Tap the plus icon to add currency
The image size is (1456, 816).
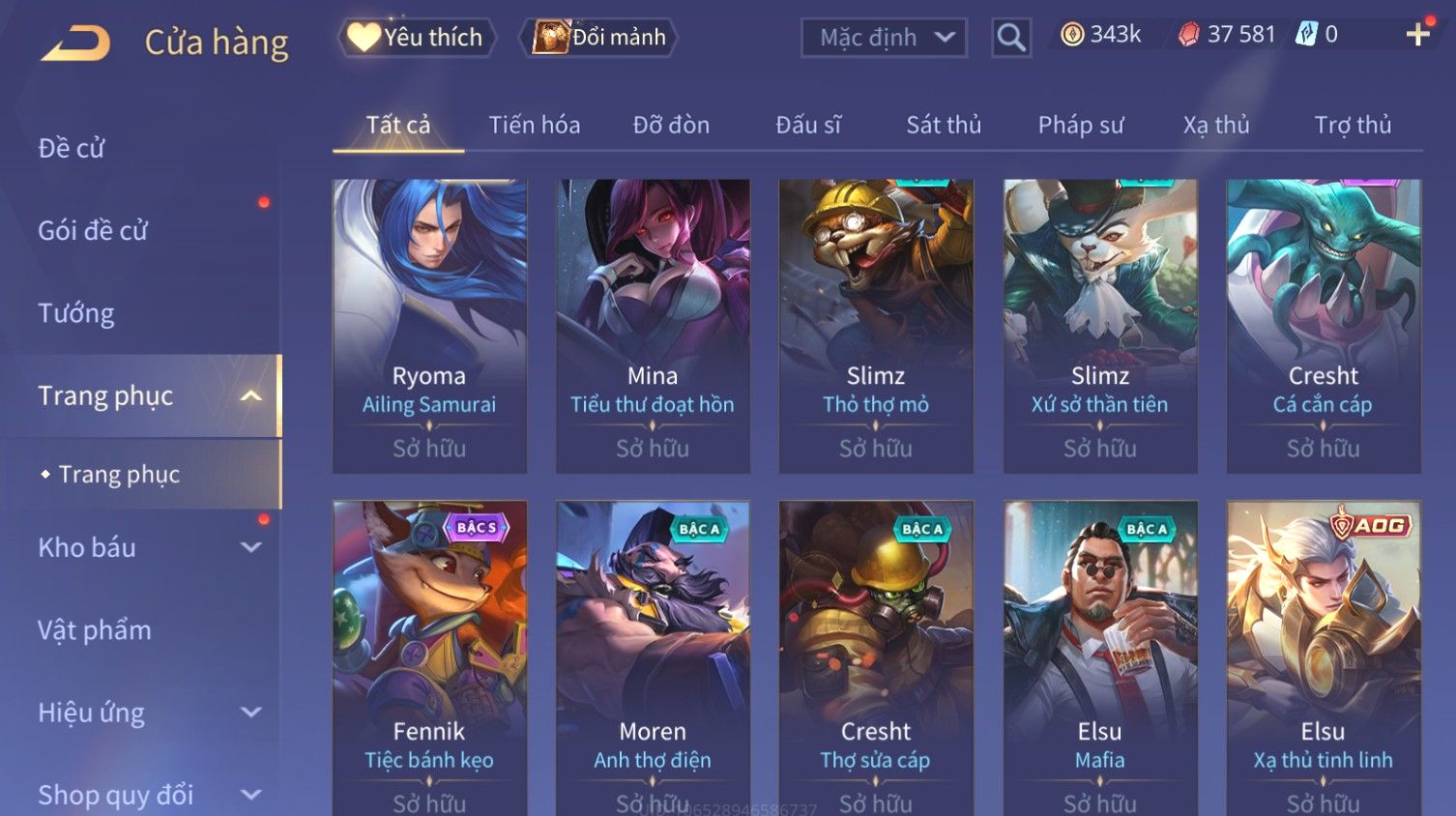point(1417,35)
